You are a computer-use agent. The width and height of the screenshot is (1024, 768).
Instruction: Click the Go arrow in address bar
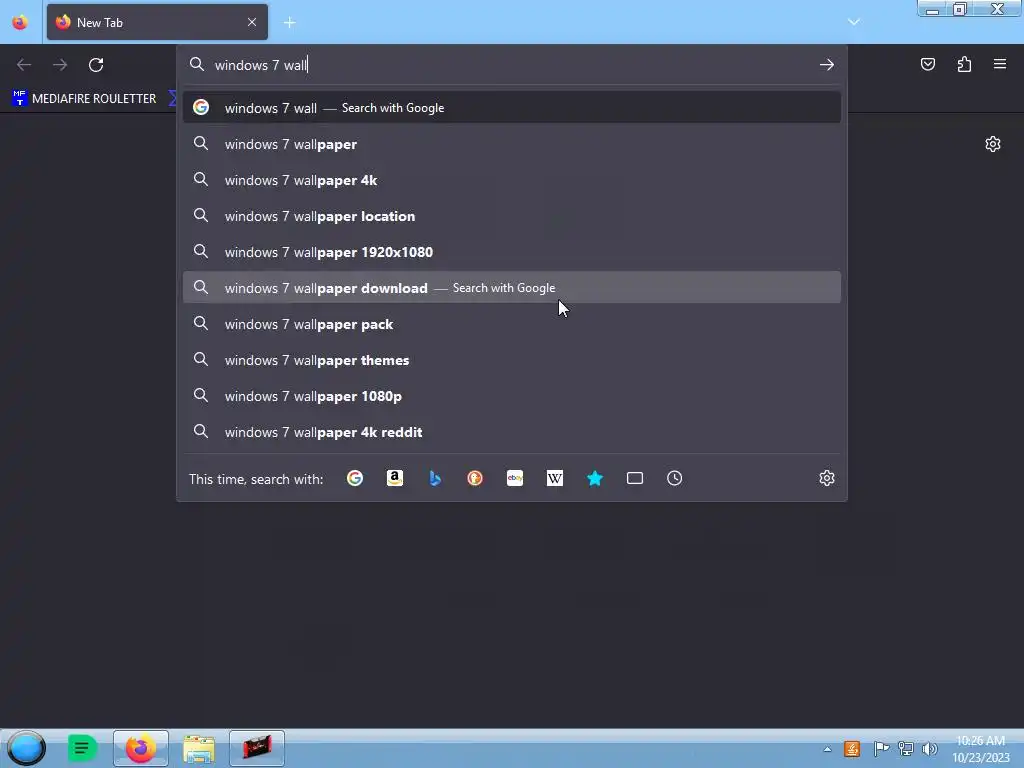[827, 65]
